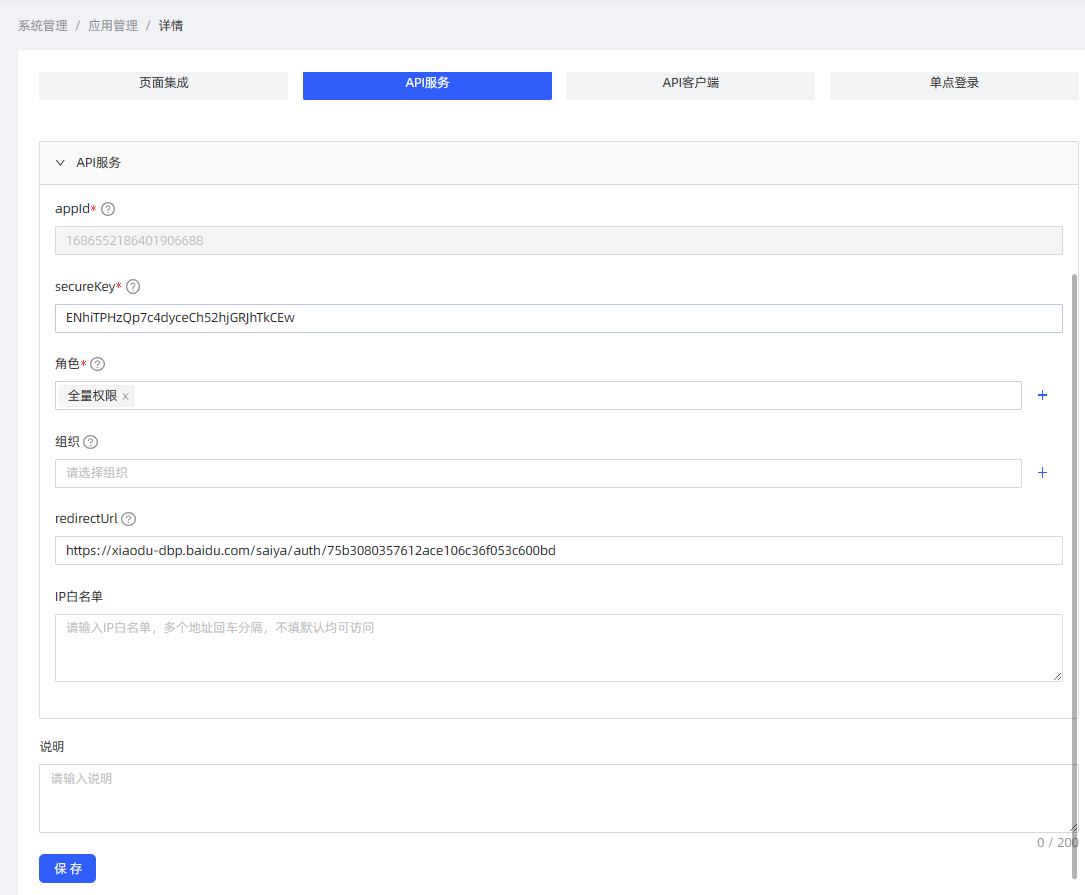
Task: Select the 单点登录 tab
Action: pyautogui.click(x=953, y=84)
